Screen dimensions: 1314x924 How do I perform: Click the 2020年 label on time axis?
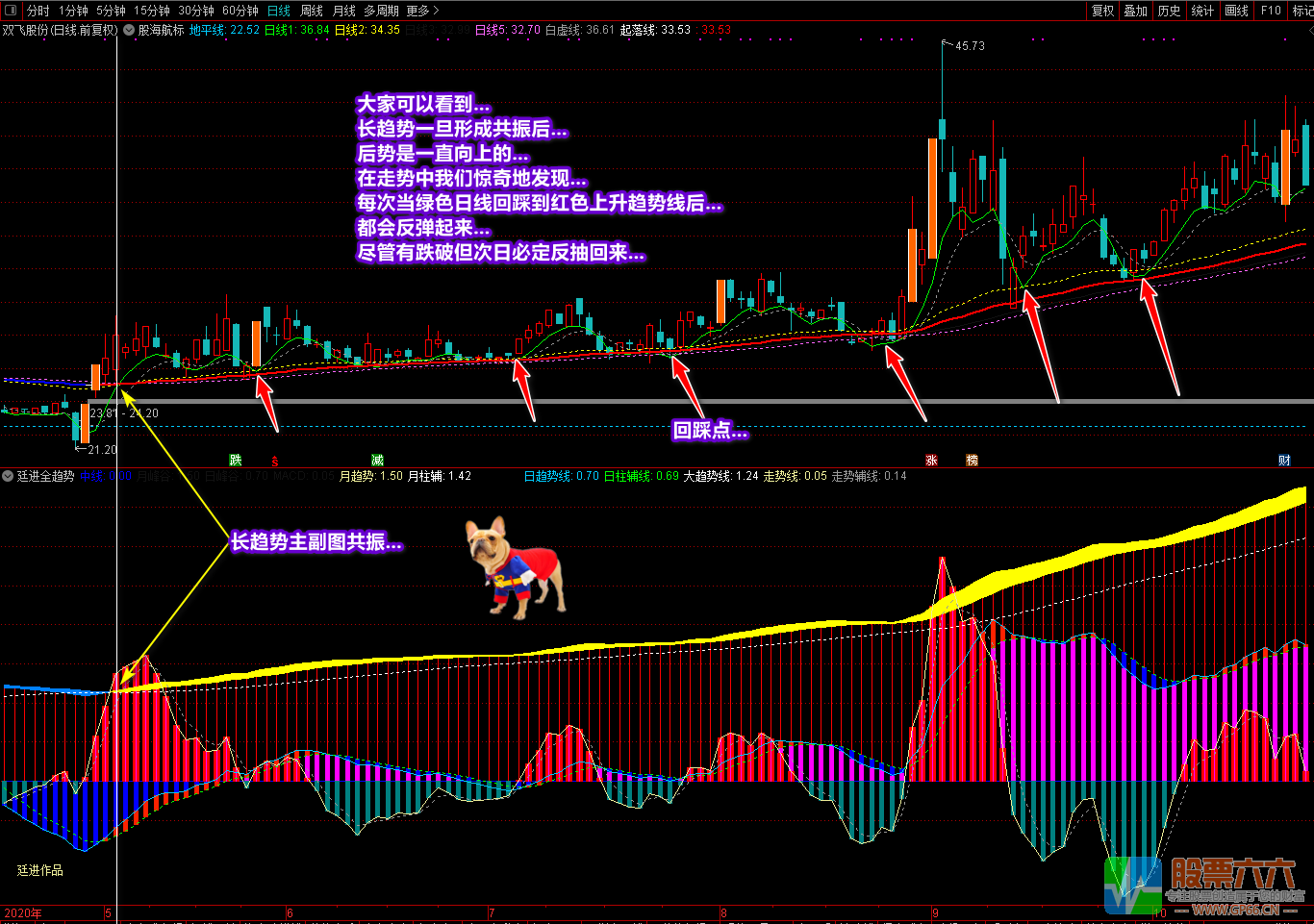23,913
